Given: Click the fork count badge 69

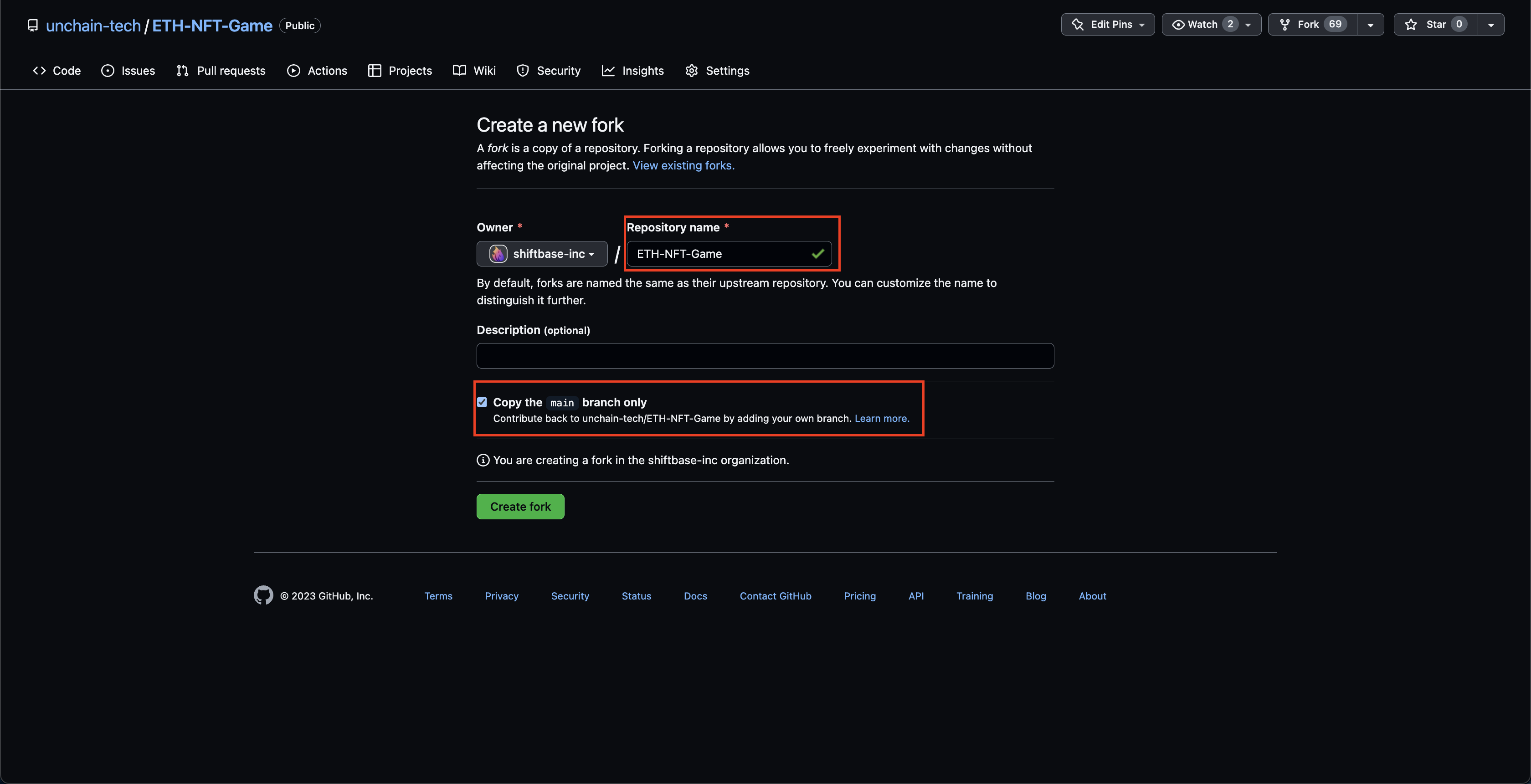Looking at the screenshot, I should click(x=1335, y=24).
